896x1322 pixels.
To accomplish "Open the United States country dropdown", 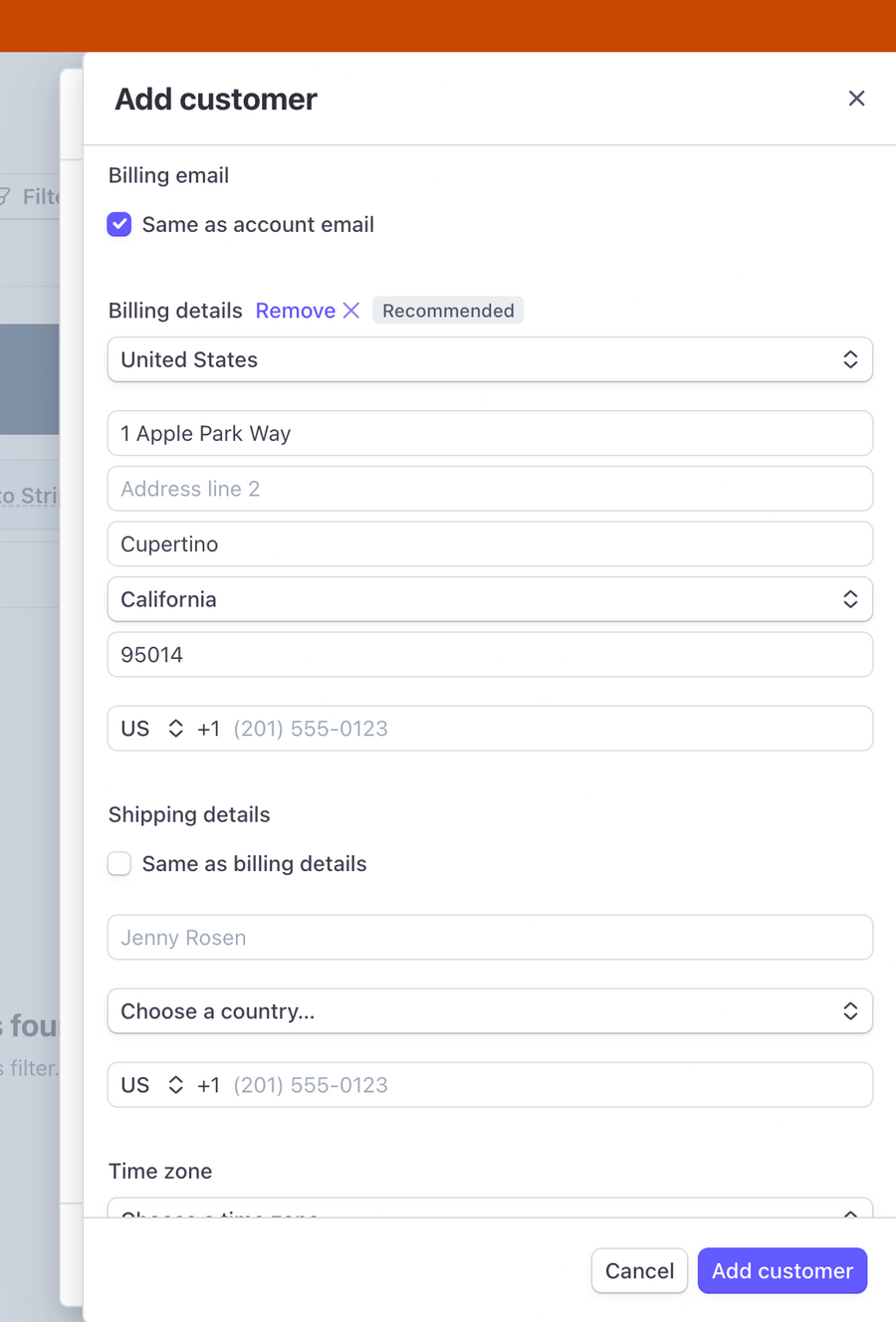I will coord(490,359).
